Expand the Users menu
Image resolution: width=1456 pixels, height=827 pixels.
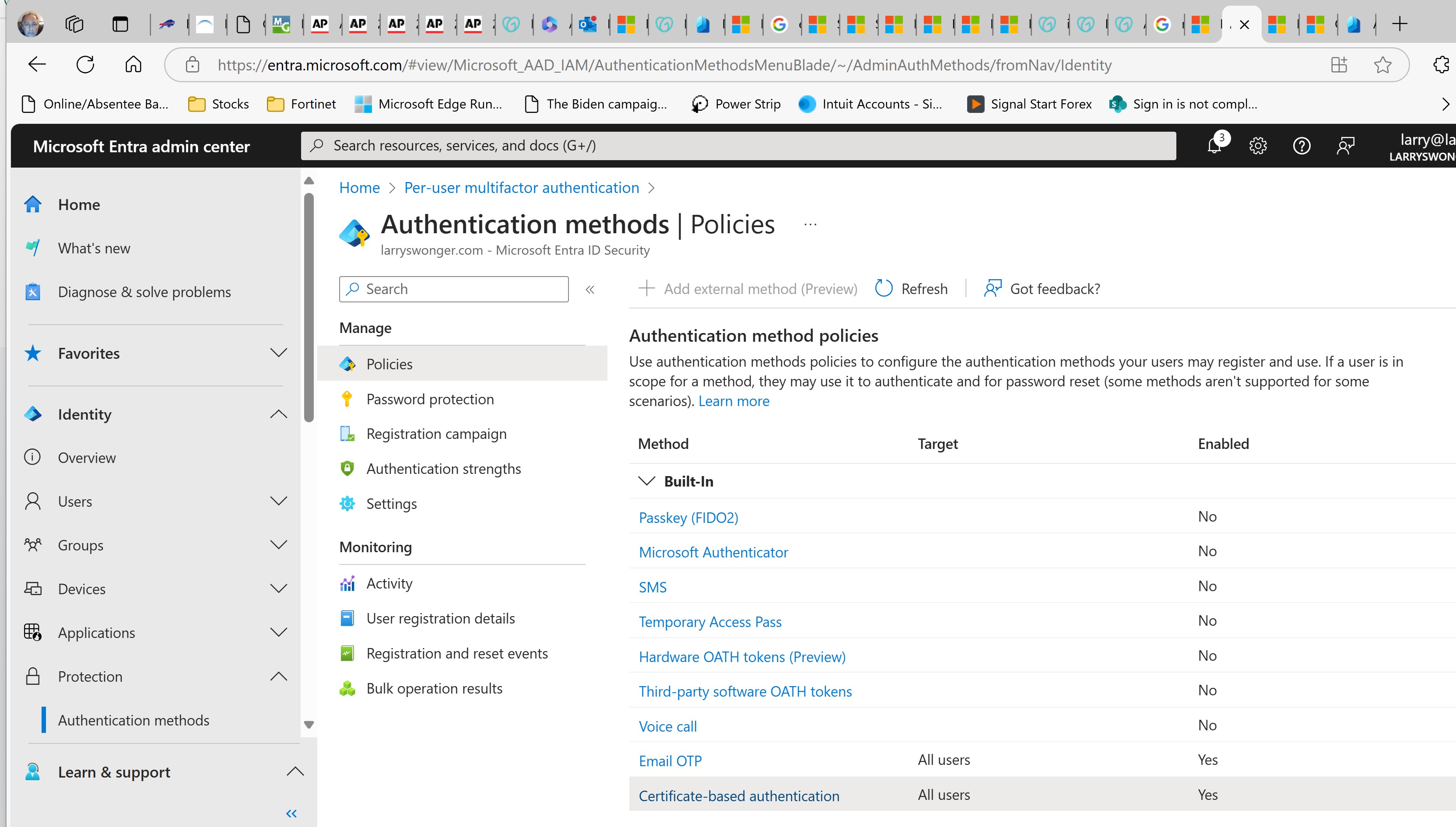[x=278, y=501]
